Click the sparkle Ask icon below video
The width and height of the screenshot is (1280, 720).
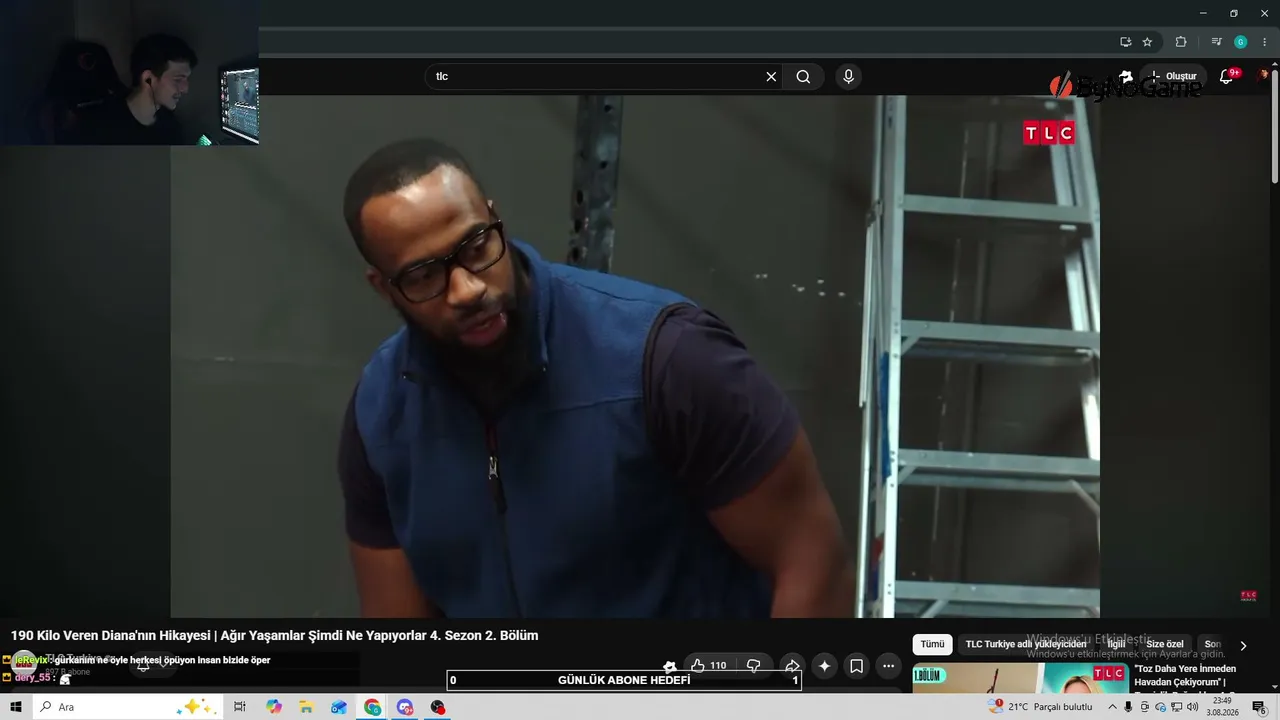click(x=824, y=666)
